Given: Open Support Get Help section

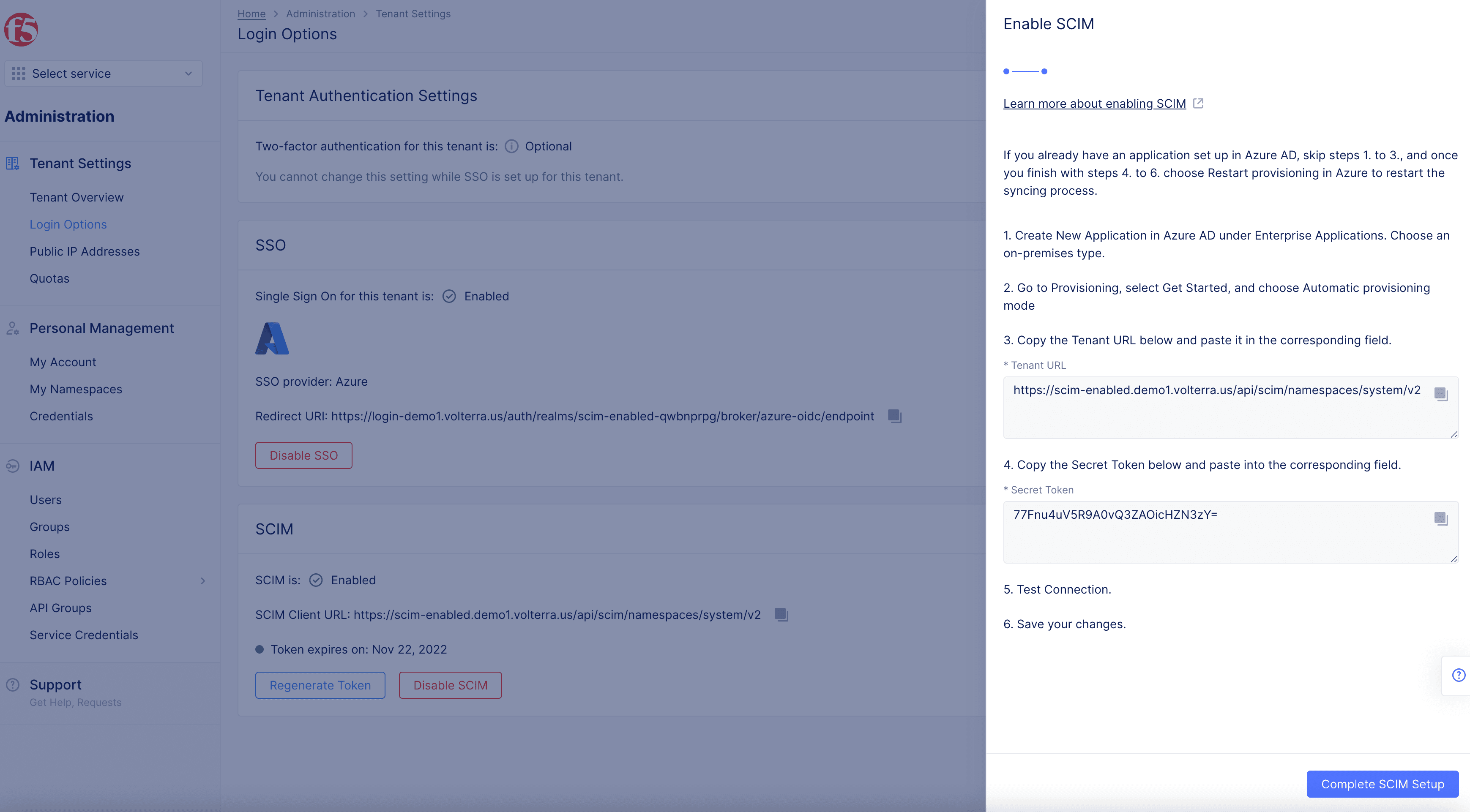Looking at the screenshot, I should click(55, 685).
